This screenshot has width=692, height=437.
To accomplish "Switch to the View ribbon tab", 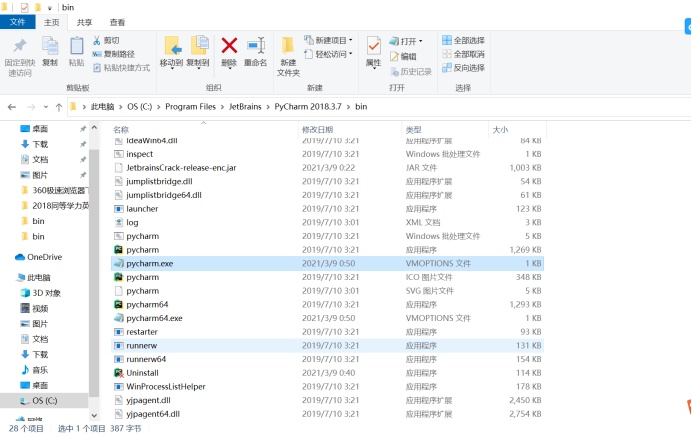I will tap(117, 23).
